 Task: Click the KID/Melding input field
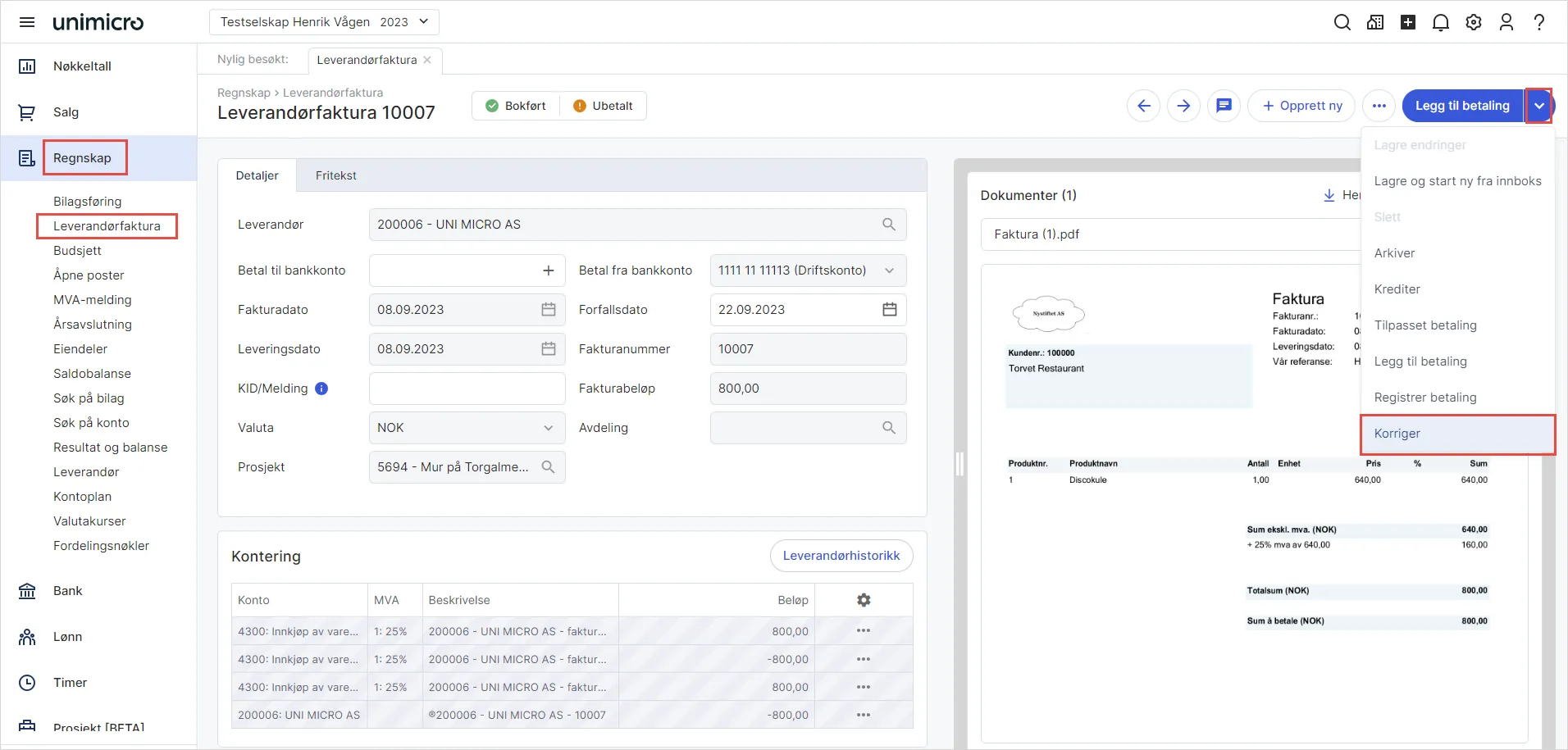tap(466, 389)
